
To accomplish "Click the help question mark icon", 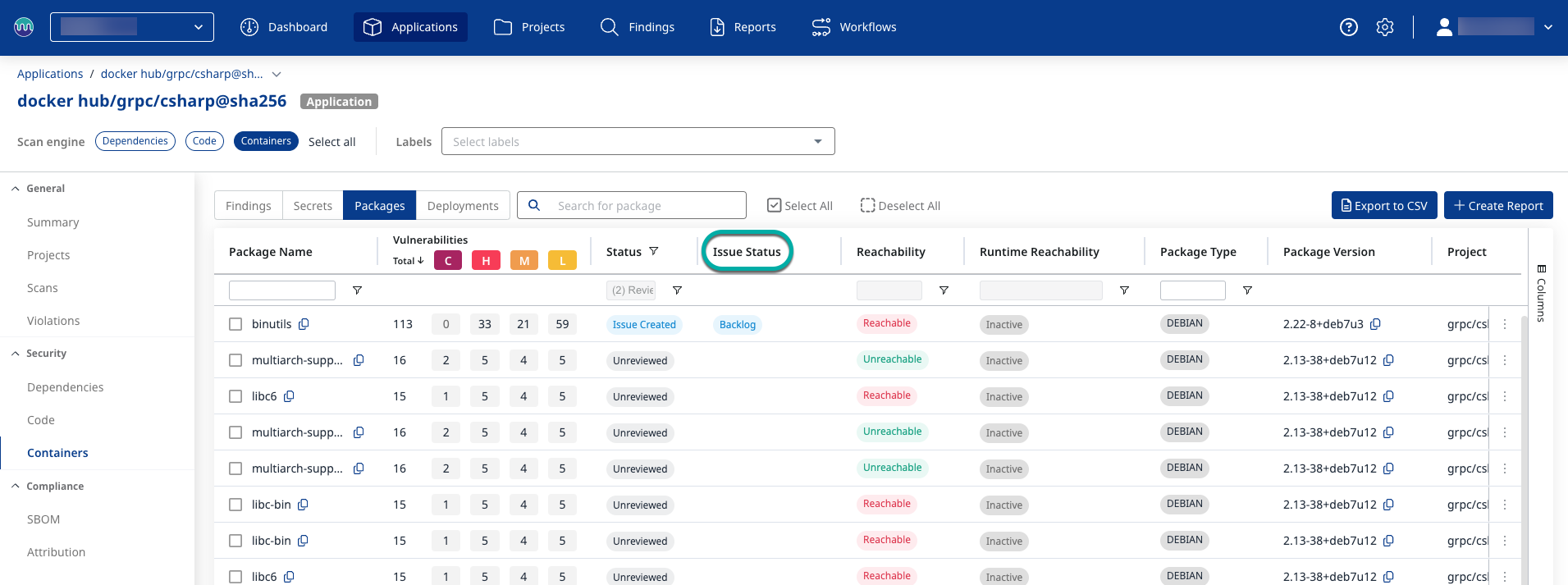I will 1348,27.
